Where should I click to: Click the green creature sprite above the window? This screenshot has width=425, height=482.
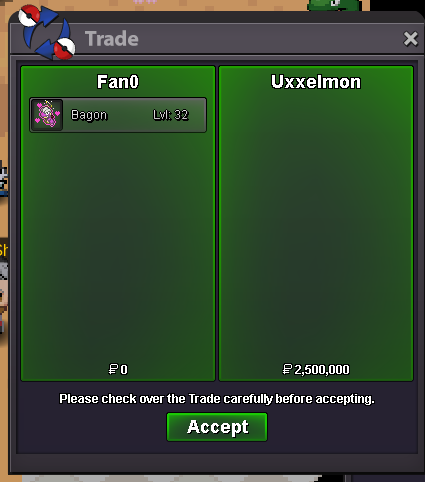click(334, 5)
